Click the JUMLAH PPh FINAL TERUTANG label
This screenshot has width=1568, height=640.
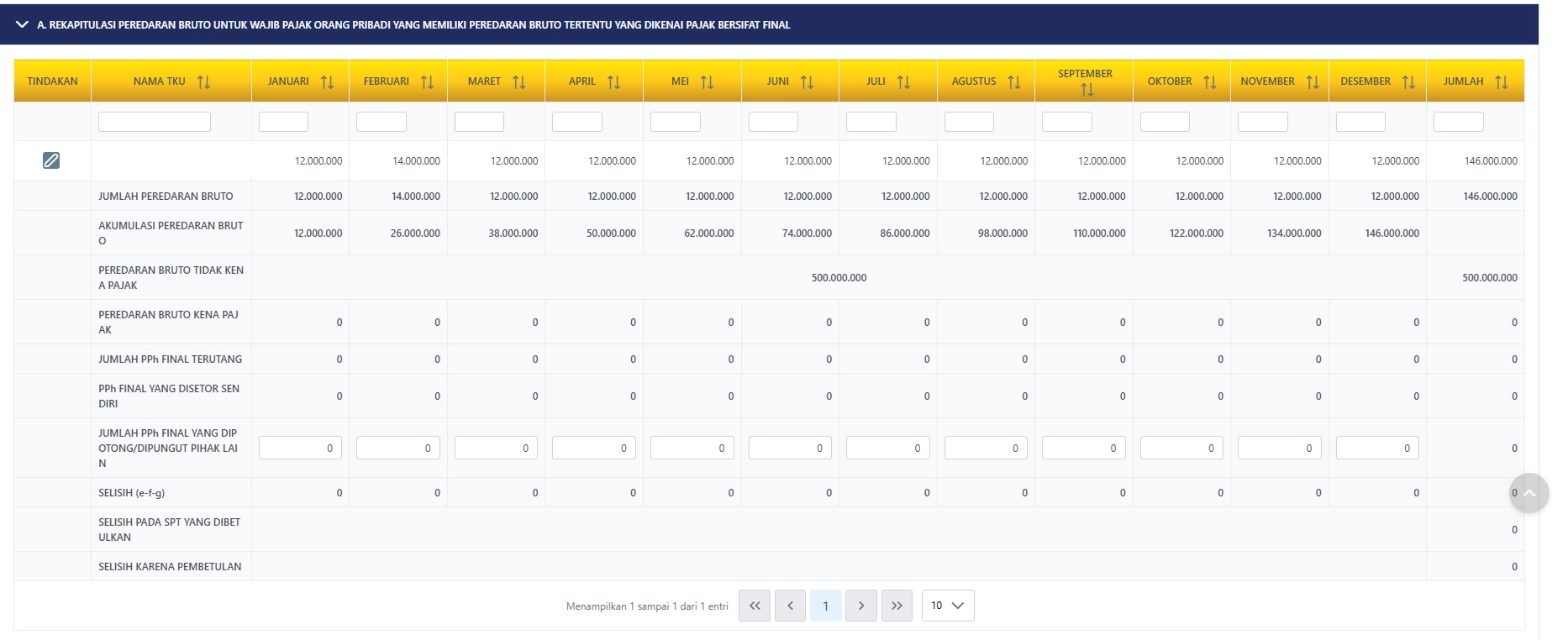(170, 359)
